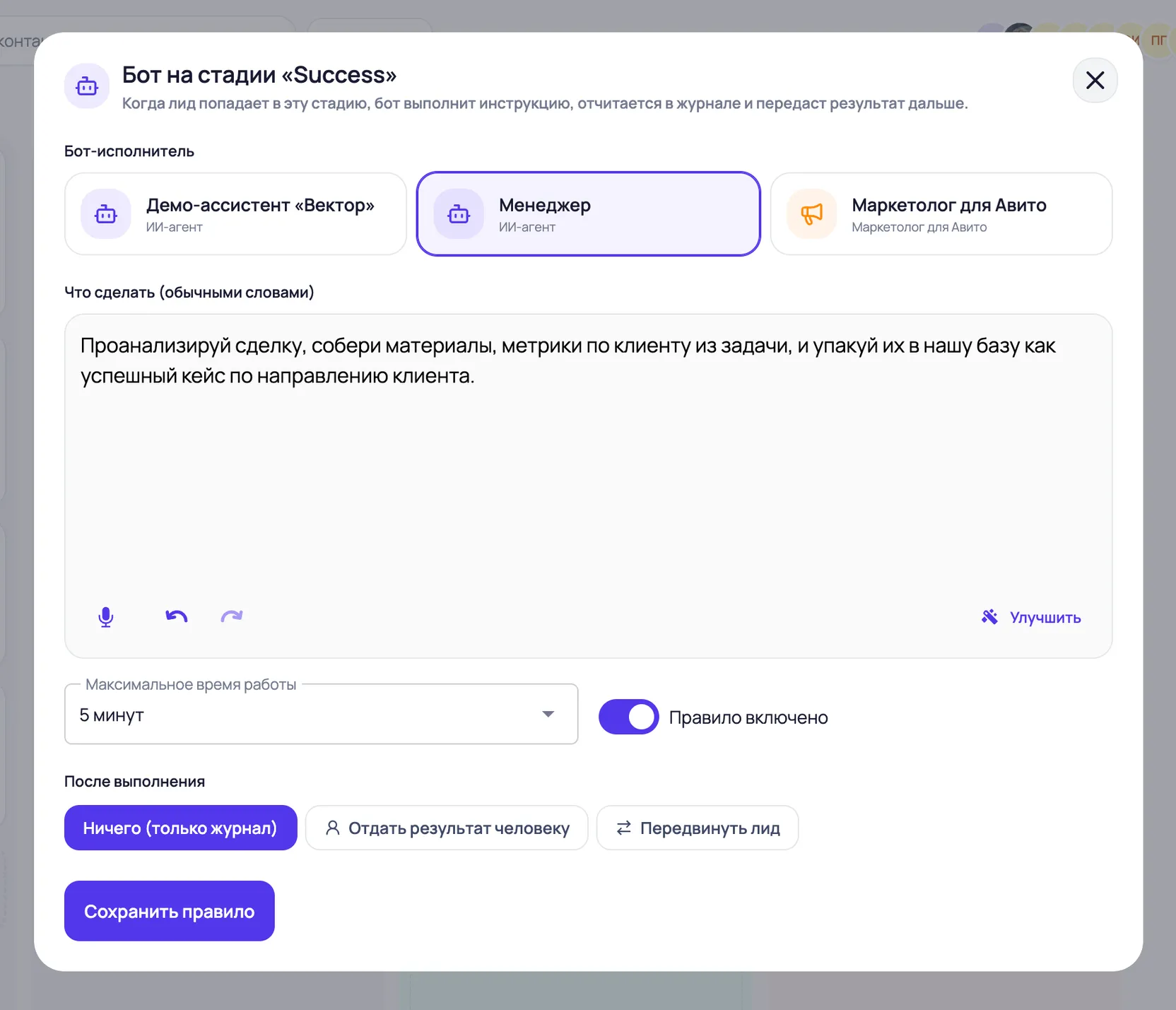Select Отдать результат человеку option
The height and width of the screenshot is (1010, 1176).
click(x=447, y=828)
